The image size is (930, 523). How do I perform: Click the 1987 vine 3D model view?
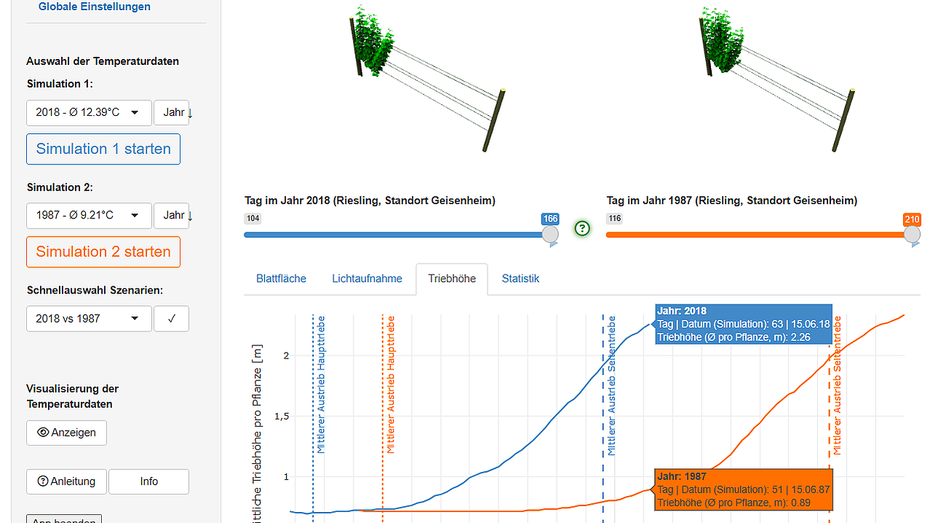pos(777,77)
